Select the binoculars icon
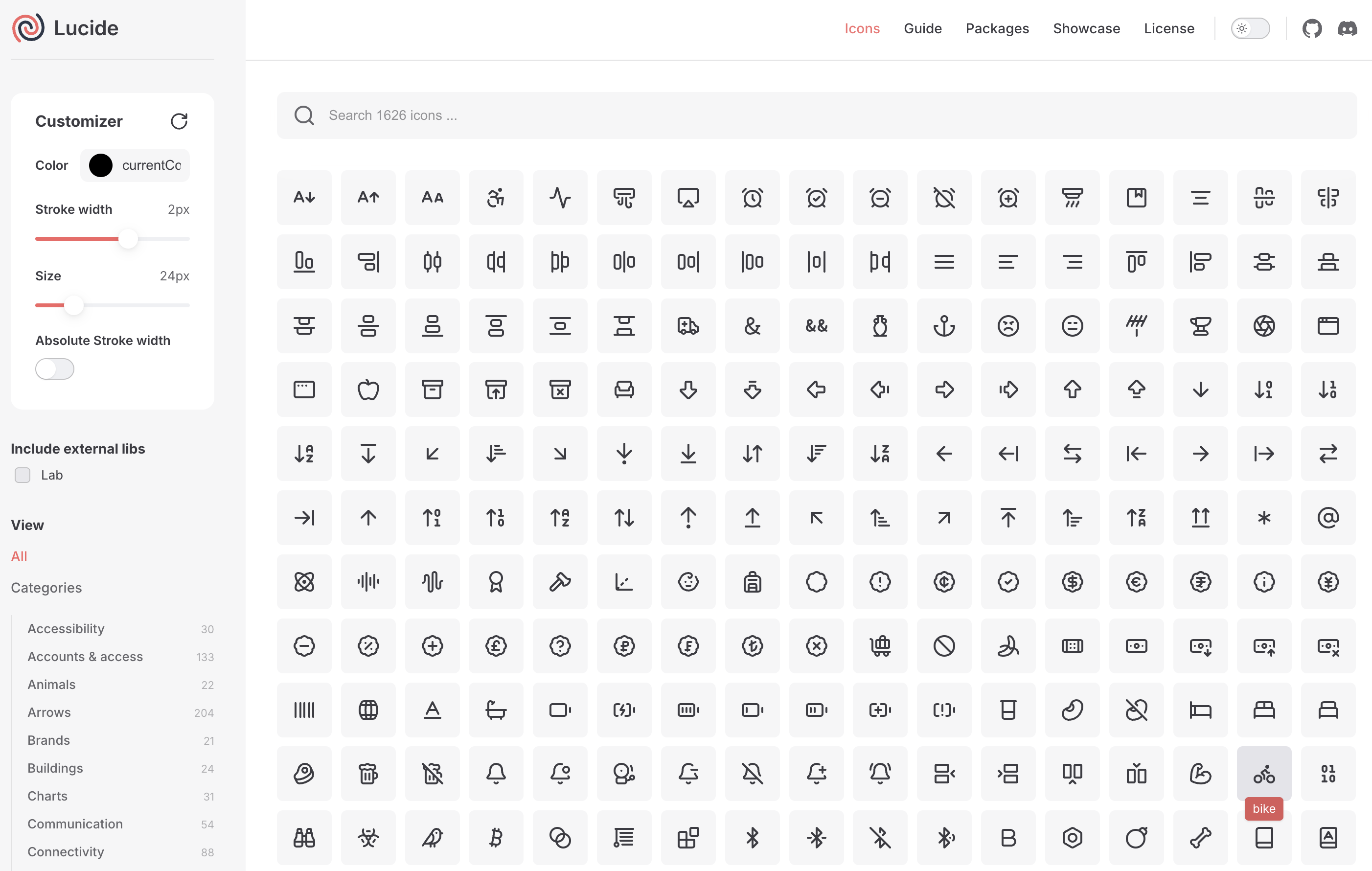Image resolution: width=1372 pixels, height=871 pixels. point(304,837)
